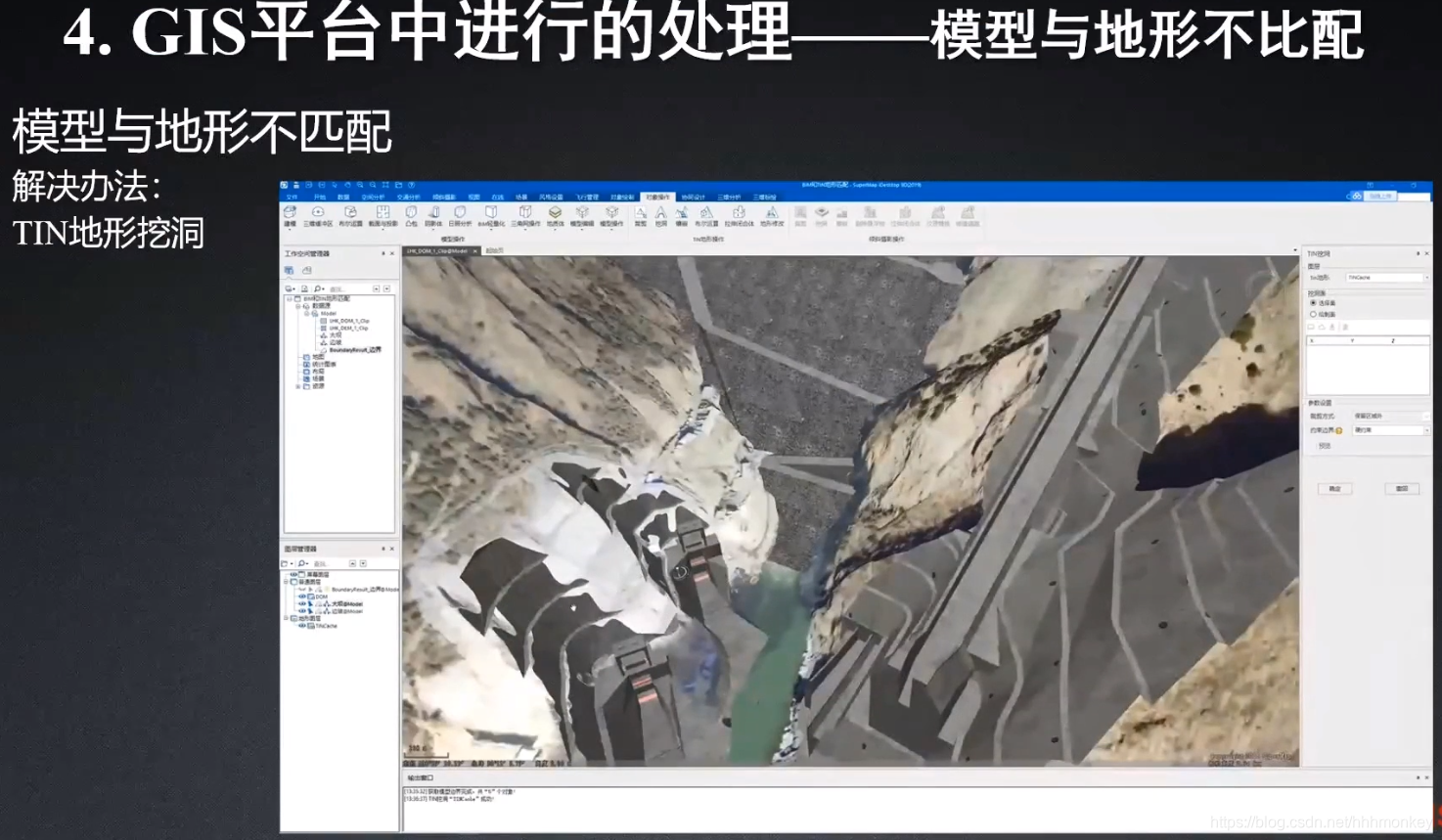Click the upload button at top right

(1379, 196)
